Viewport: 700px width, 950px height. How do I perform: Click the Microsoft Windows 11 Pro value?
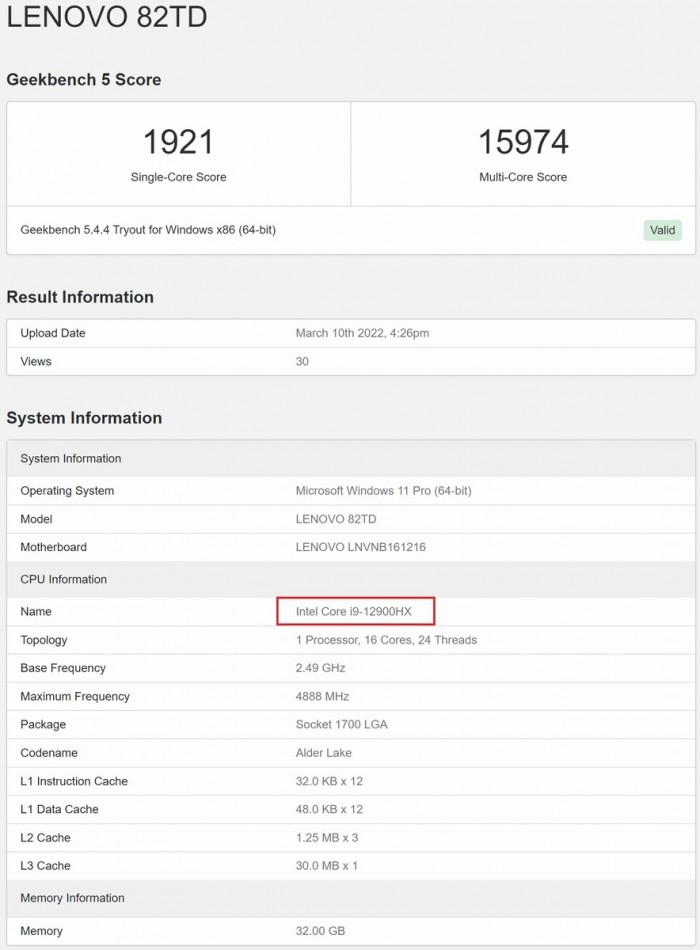(383, 491)
